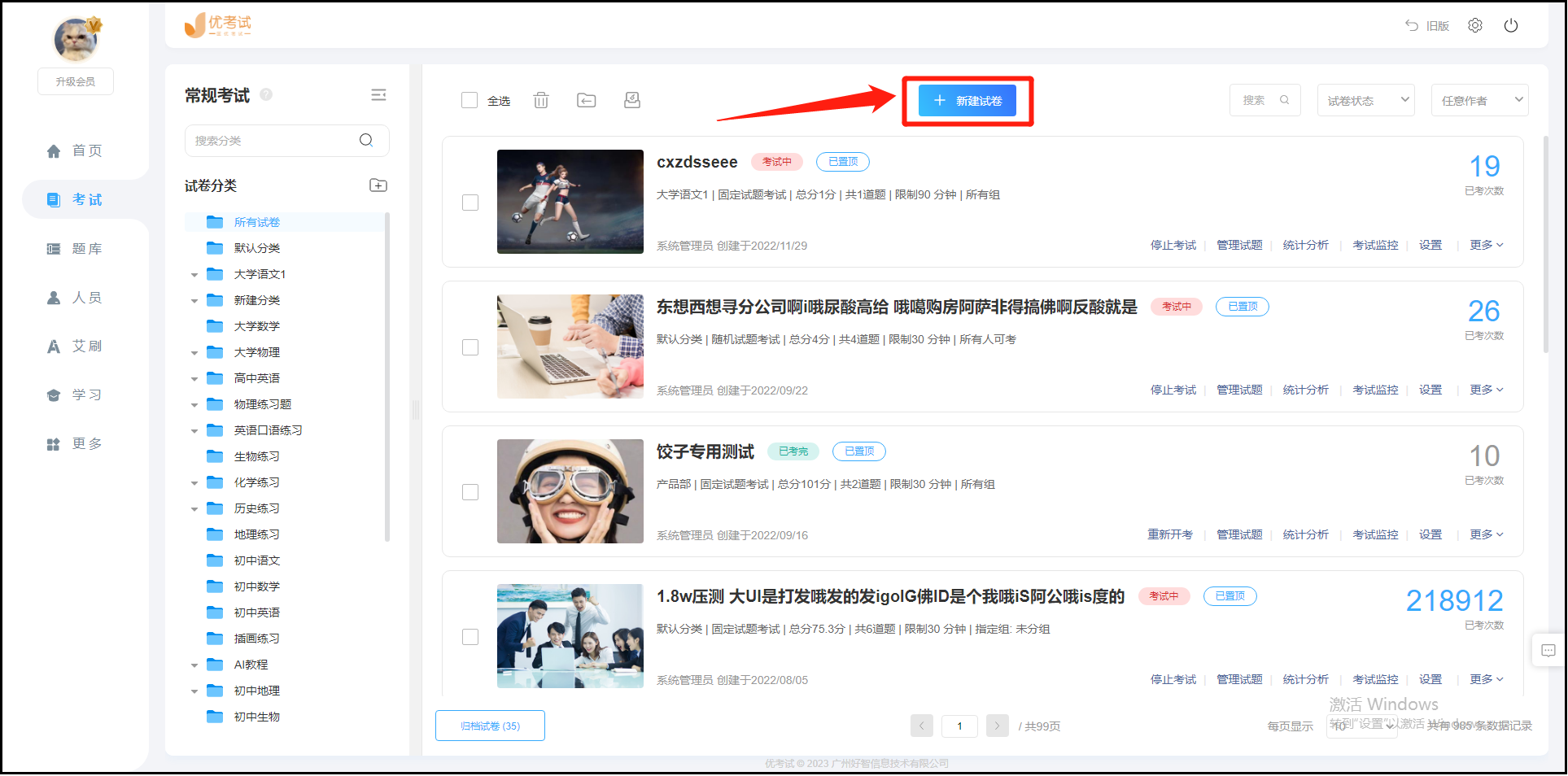Click the move-to-folder icon in toolbar

(587, 100)
